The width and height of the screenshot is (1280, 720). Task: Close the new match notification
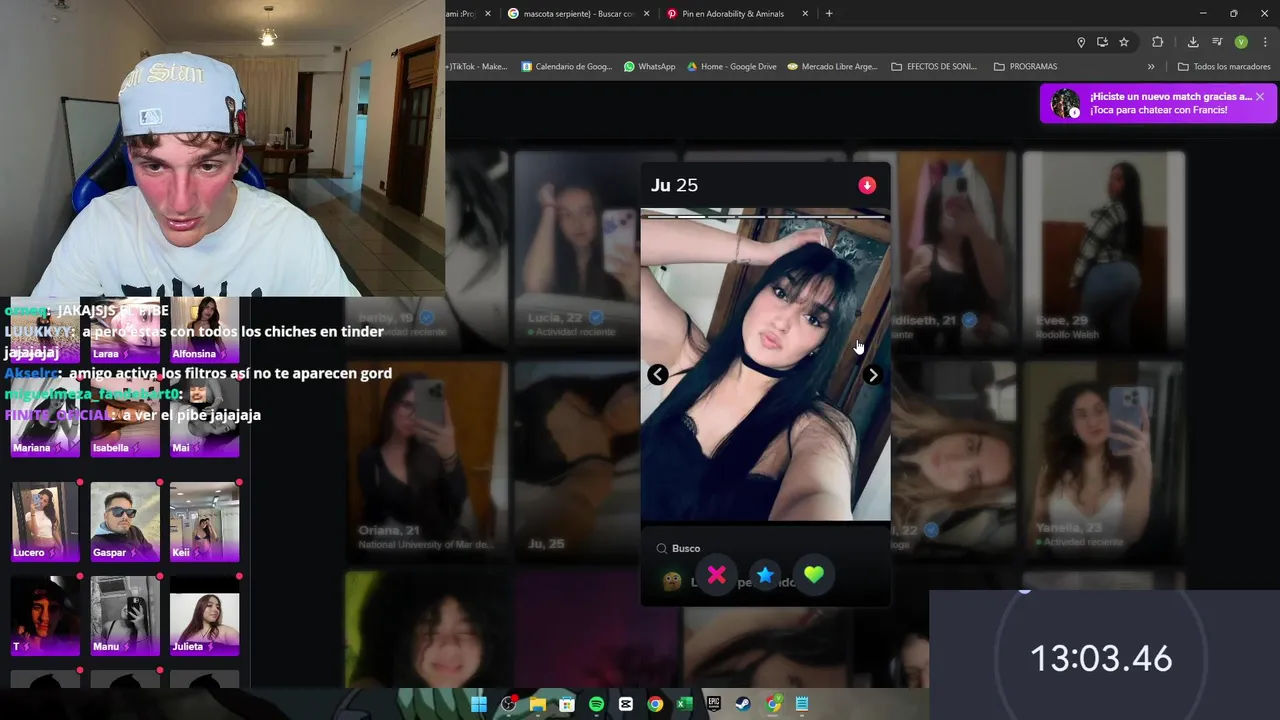1260,96
